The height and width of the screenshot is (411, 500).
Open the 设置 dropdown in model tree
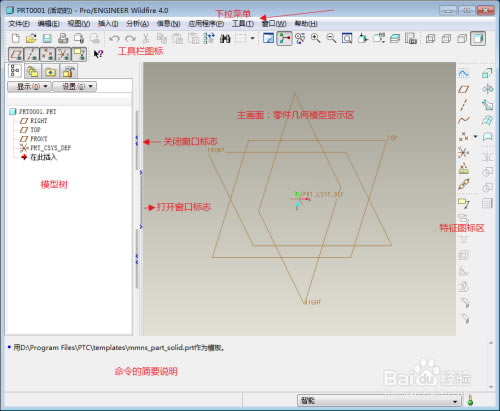tap(75, 87)
